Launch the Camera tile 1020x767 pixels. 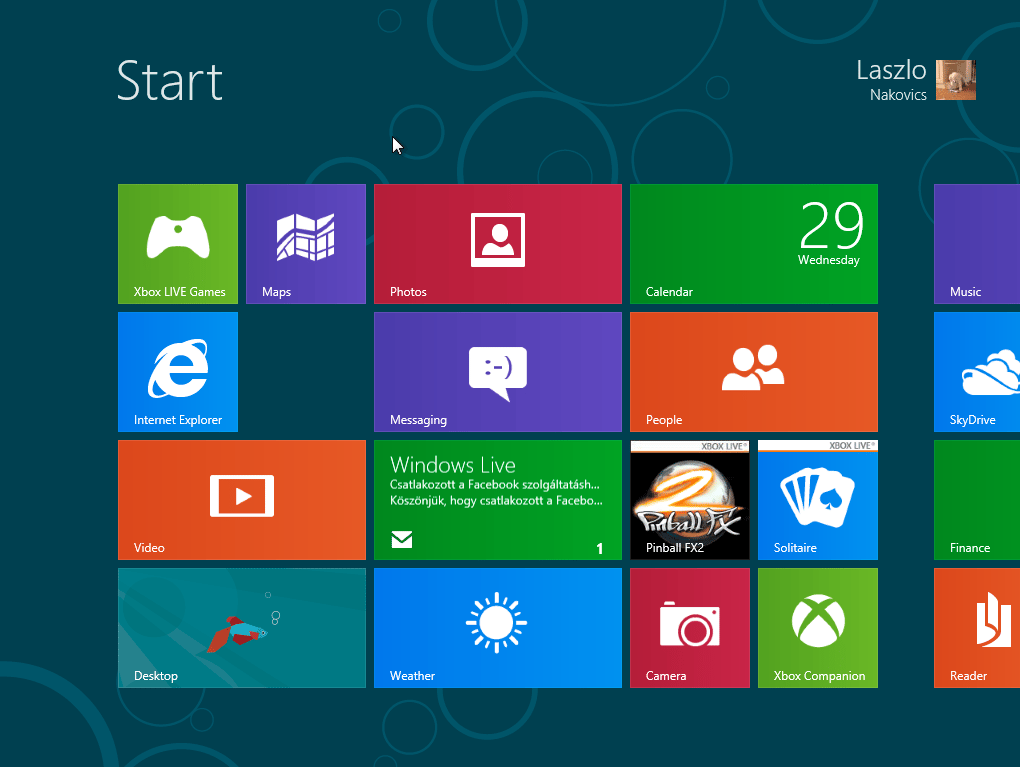click(690, 628)
